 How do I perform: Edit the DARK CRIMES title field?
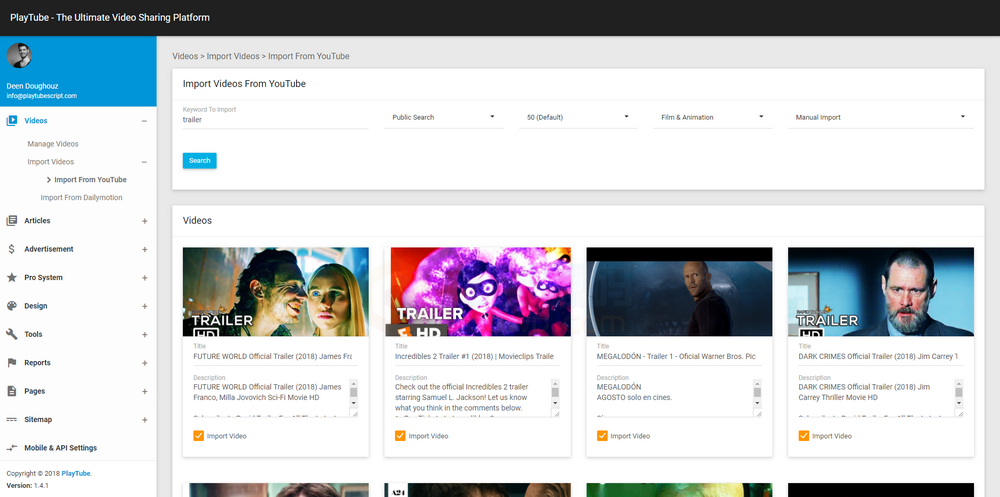coord(881,357)
